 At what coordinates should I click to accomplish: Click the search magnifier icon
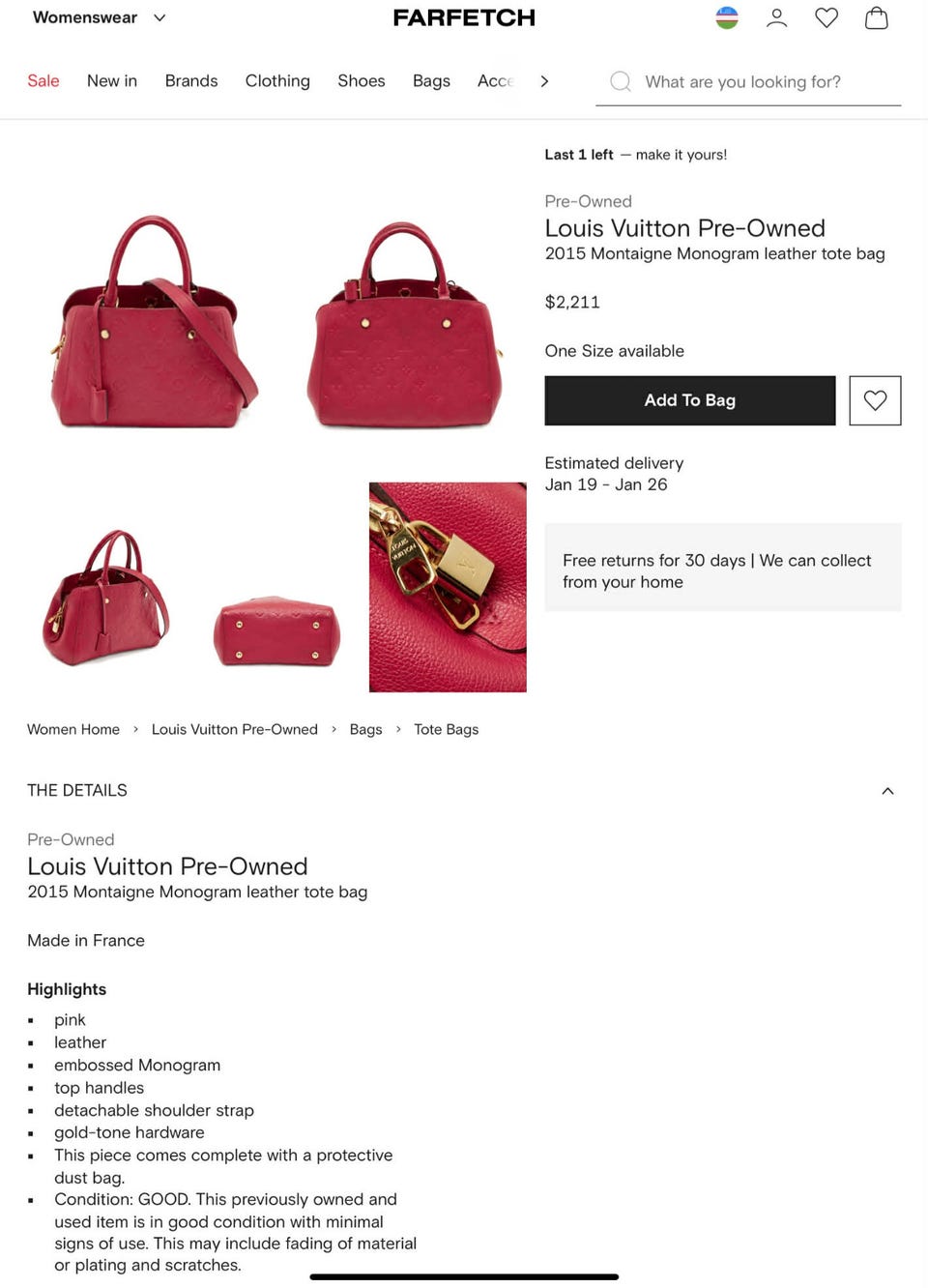(x=621, y=81)
